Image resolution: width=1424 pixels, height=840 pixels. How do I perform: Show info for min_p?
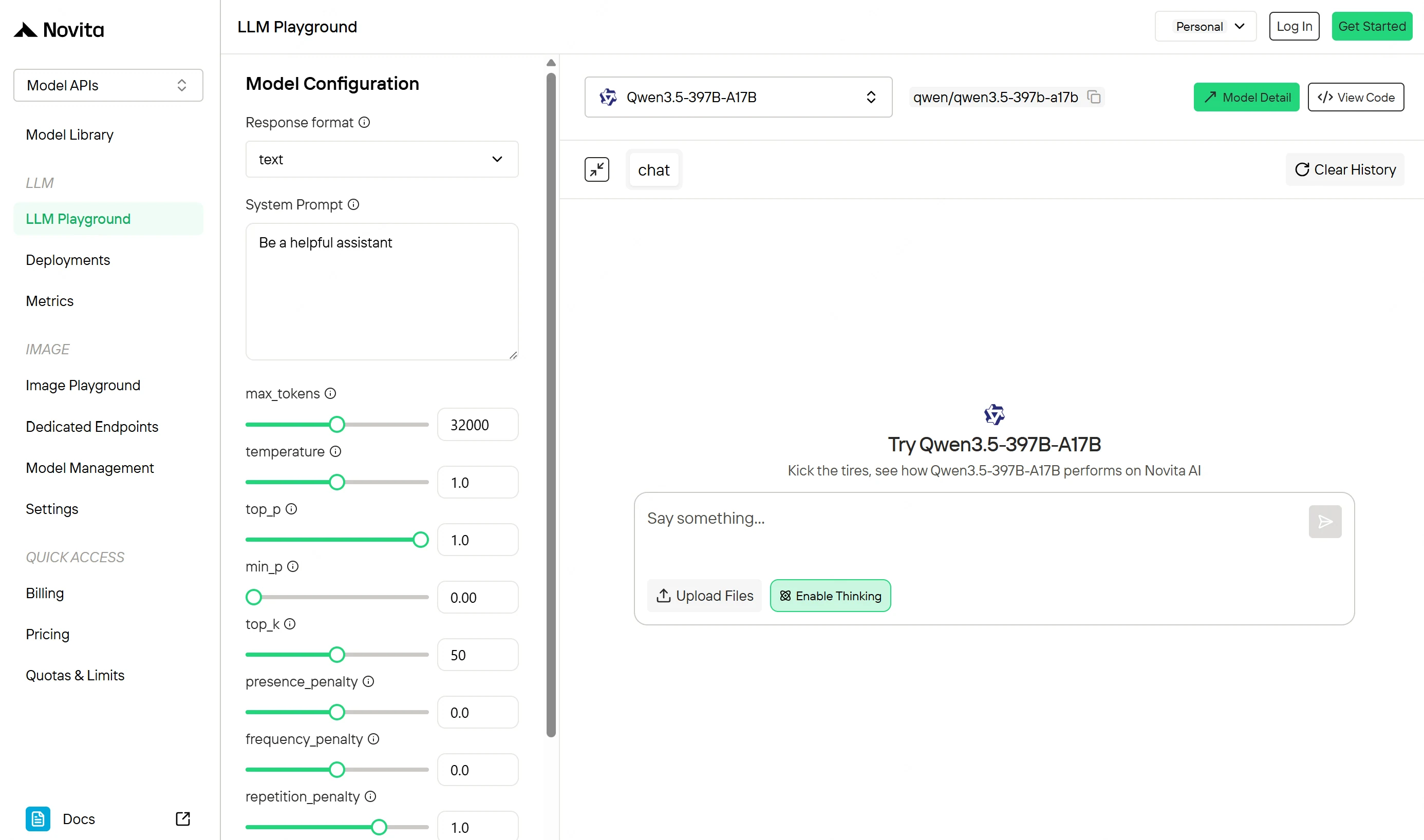tap(293, 567)
